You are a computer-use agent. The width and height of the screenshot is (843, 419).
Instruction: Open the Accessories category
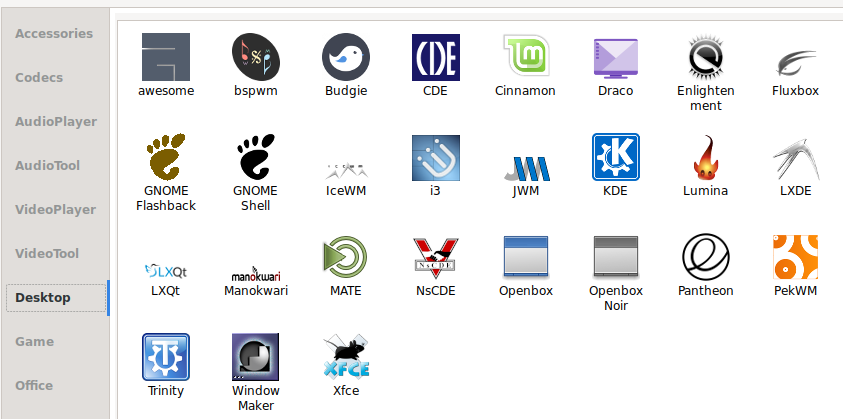click(x=54, y=33)
